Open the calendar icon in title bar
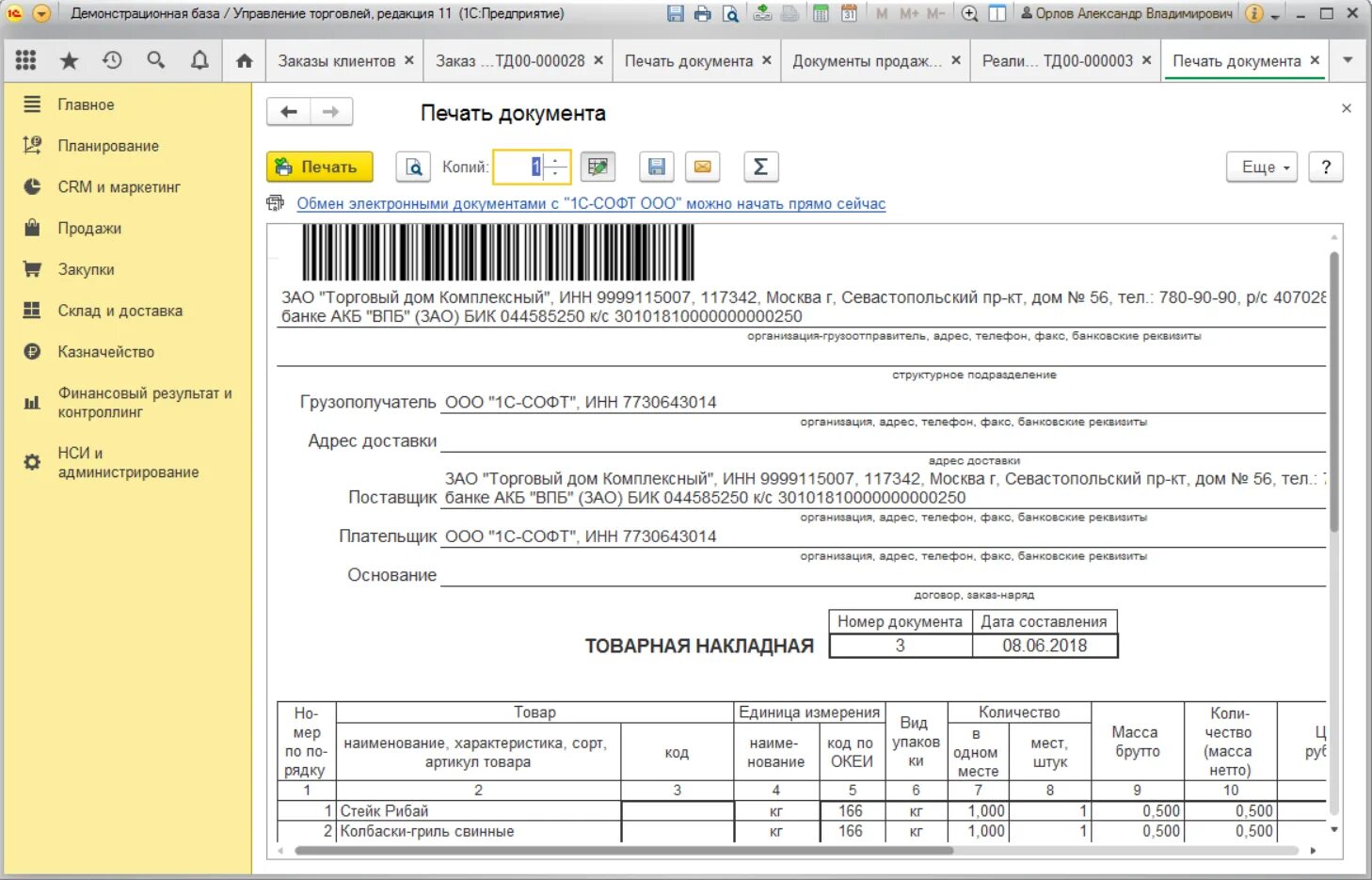This screenshot has height=880, width=1372. (849, 13)
